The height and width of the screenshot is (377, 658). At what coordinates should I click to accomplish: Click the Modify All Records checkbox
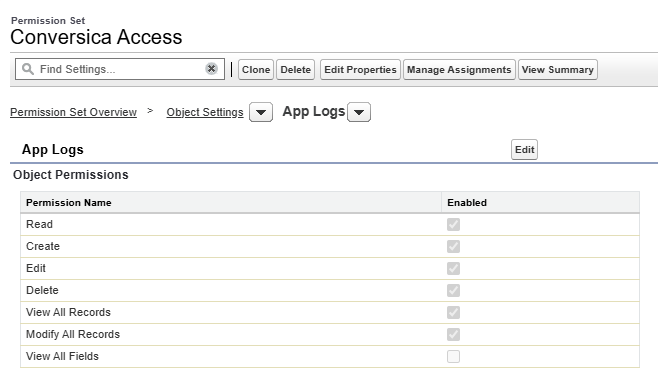coord(453,334)
